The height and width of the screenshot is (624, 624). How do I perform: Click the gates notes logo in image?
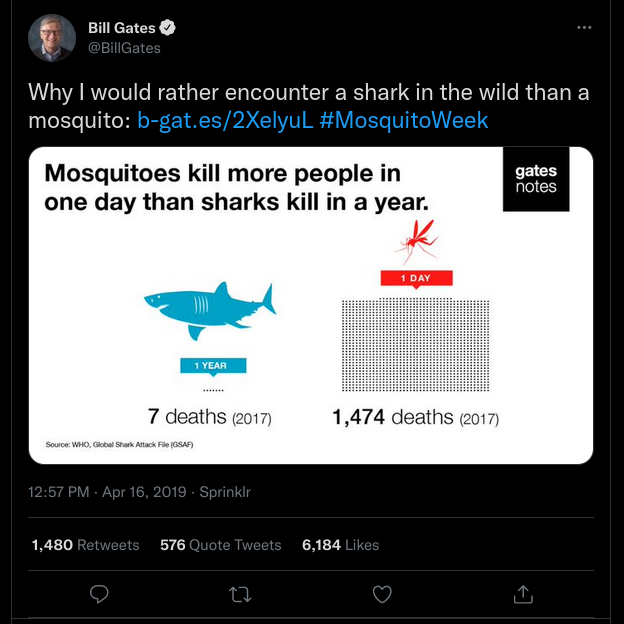(x=535, y=179)
